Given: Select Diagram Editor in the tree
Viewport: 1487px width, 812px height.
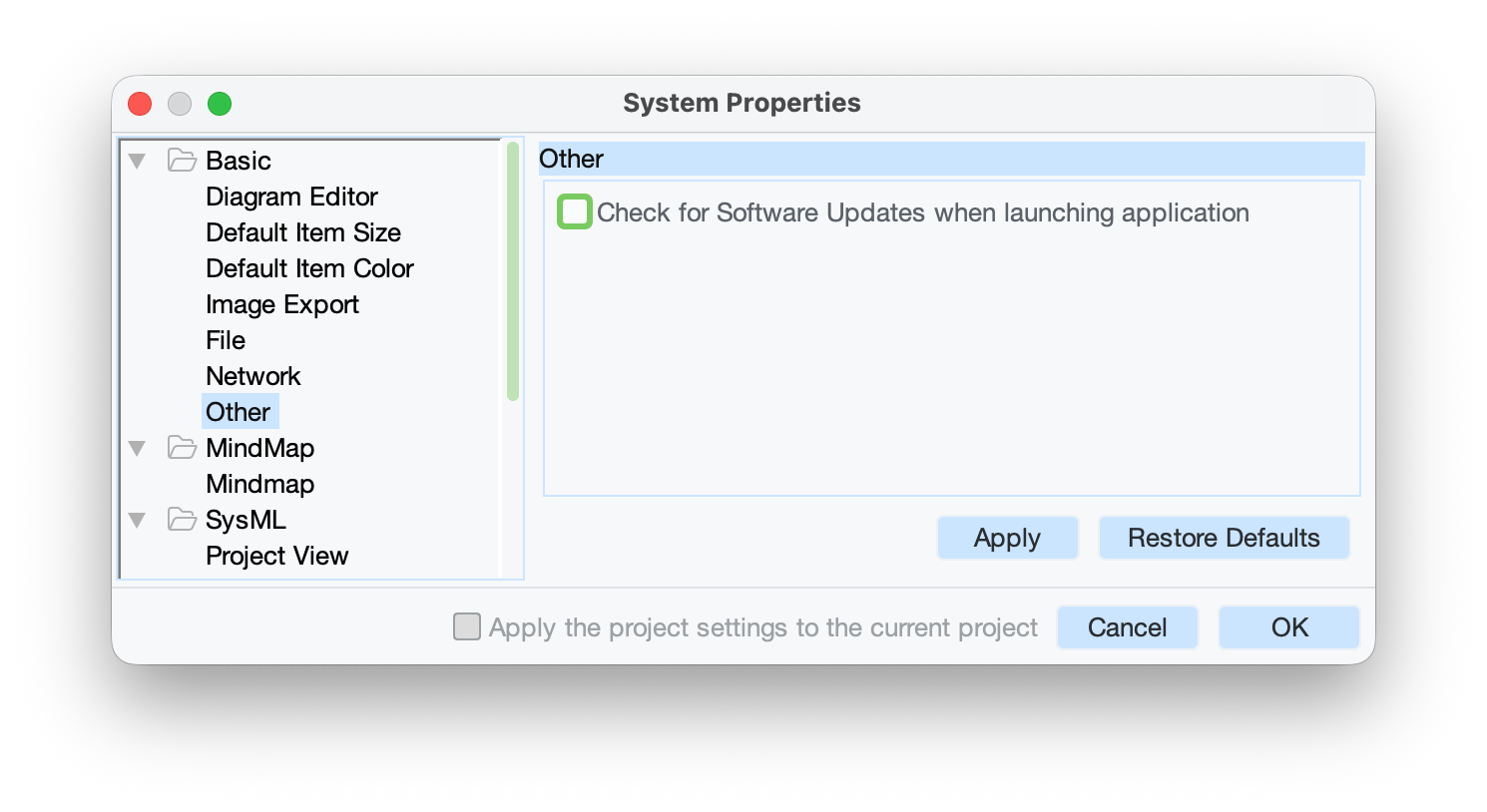Looking at the screenshot, I should click(291, 197).
